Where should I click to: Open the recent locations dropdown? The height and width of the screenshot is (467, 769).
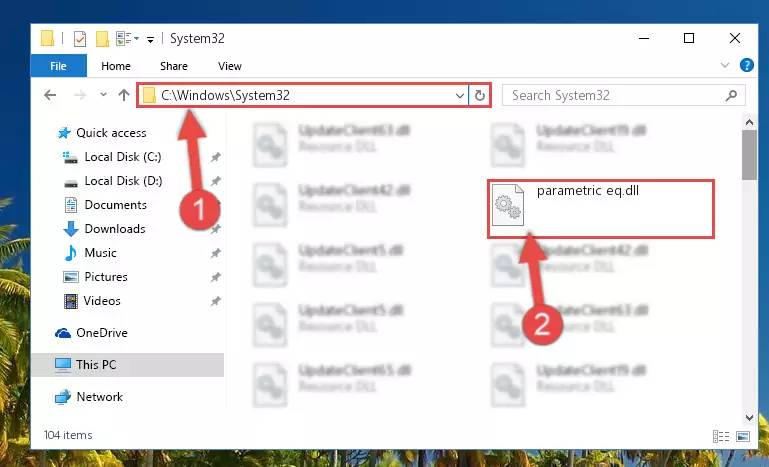[103, 94]
